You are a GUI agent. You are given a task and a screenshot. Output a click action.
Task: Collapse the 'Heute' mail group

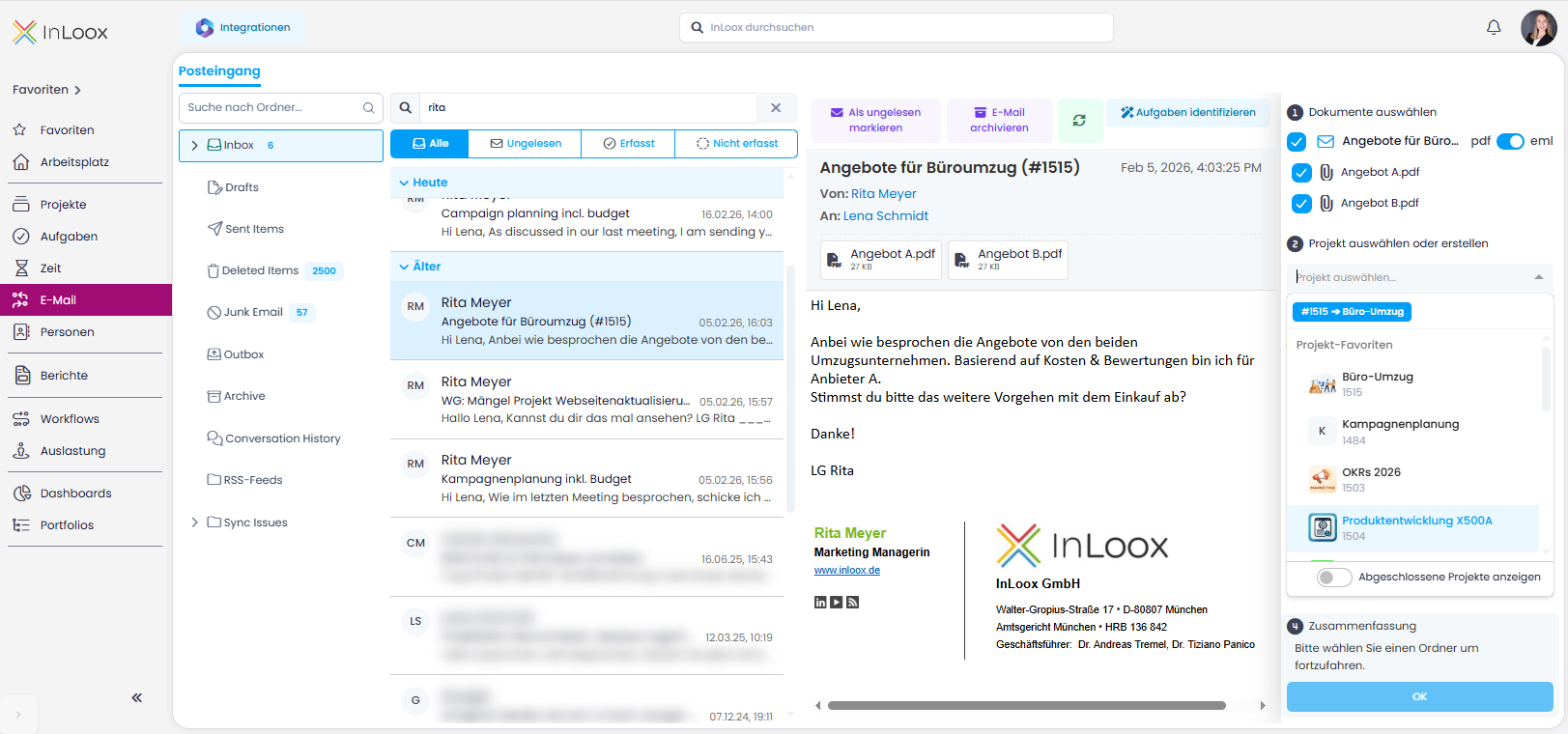[x=405, y=183]
